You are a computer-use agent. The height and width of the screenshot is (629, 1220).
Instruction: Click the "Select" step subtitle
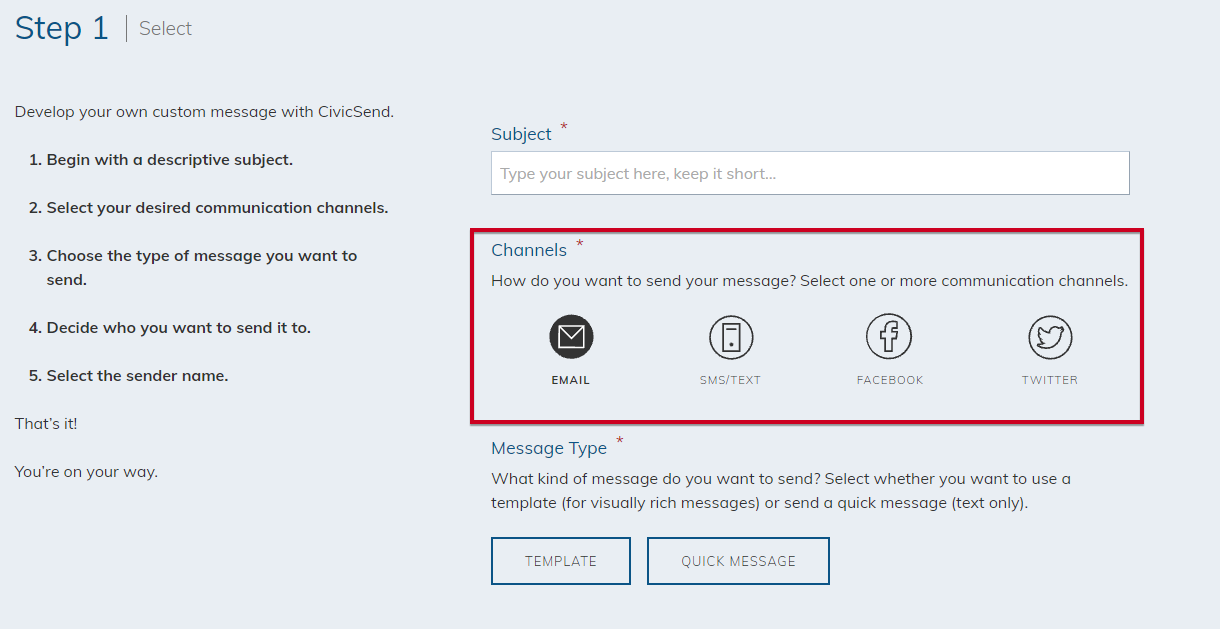point(165,29)
